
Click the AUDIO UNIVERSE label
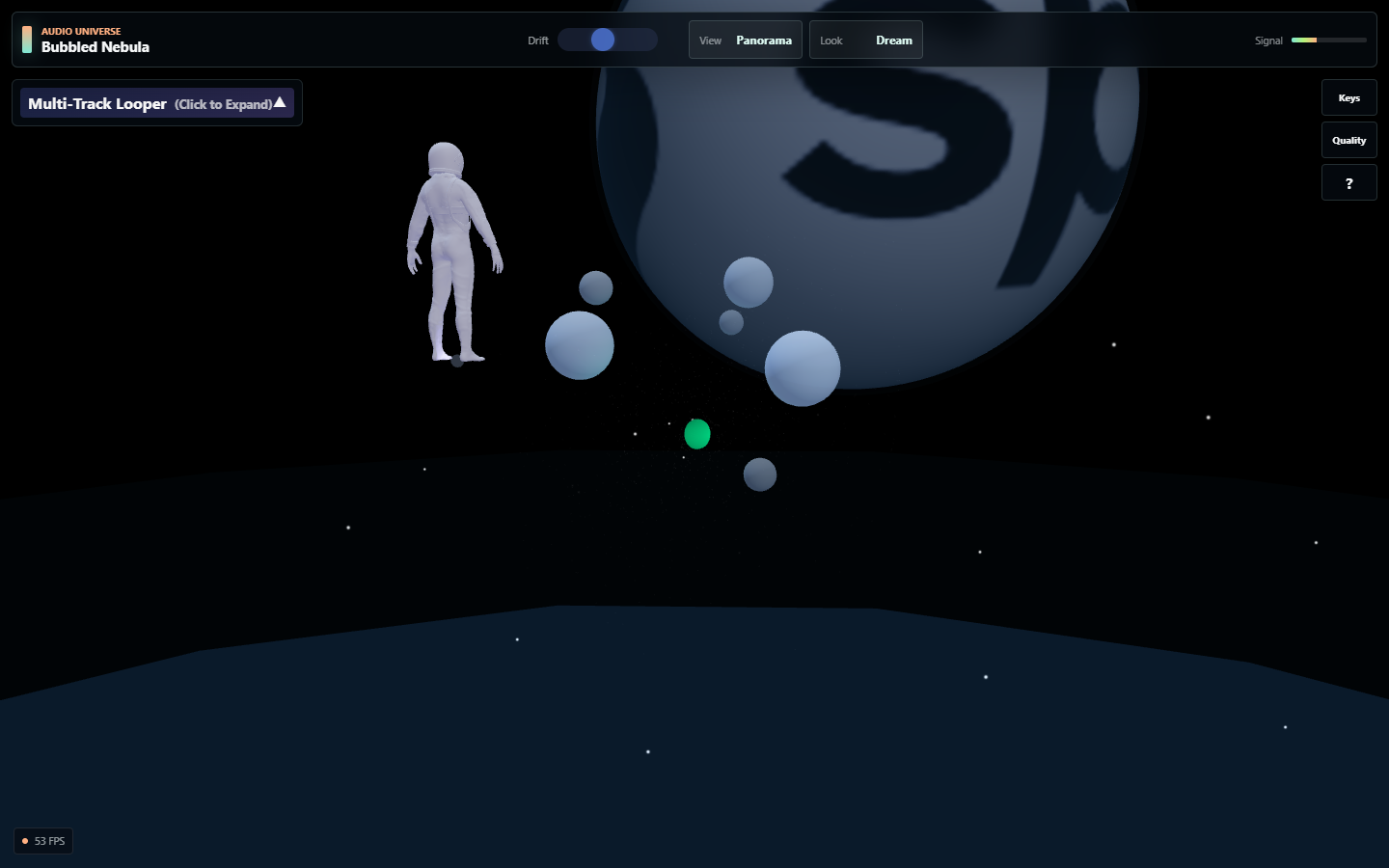pos(81,31)
